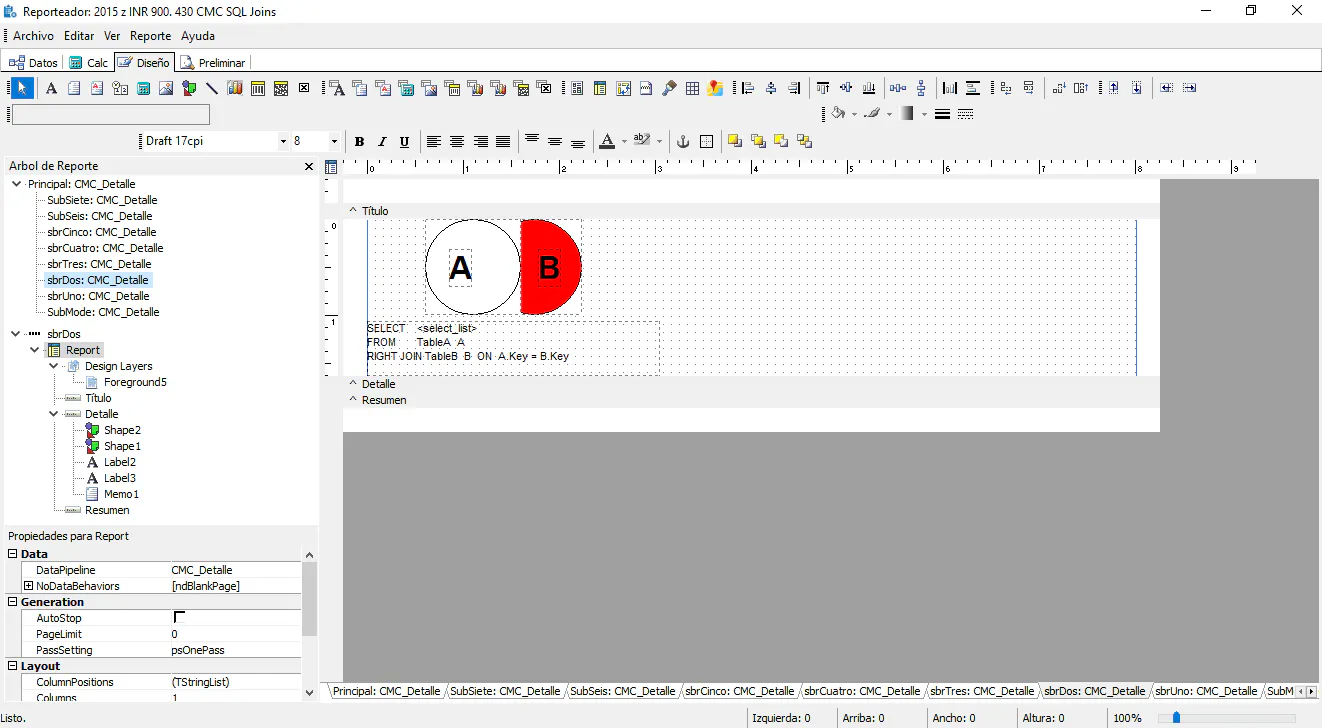
Task: Switch to the Preliminar tab
Action: pyautogui.click(x=213, y=62)
